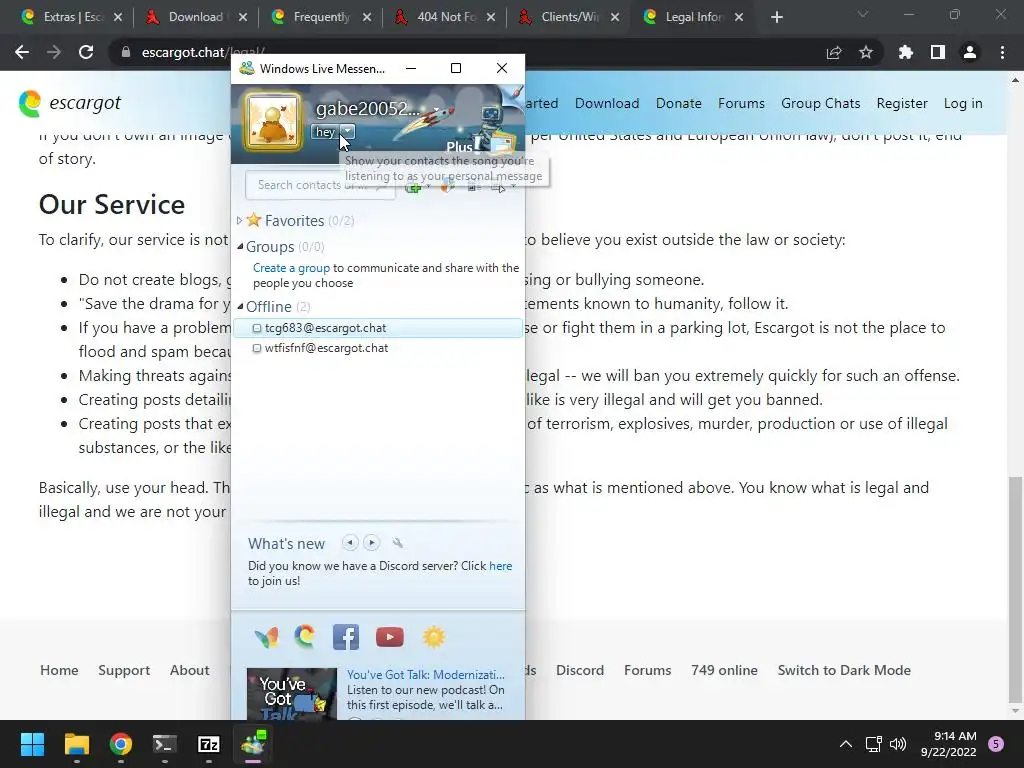
Task: Open Chrome three-dot menu
Action: [x=1002, y=52]
